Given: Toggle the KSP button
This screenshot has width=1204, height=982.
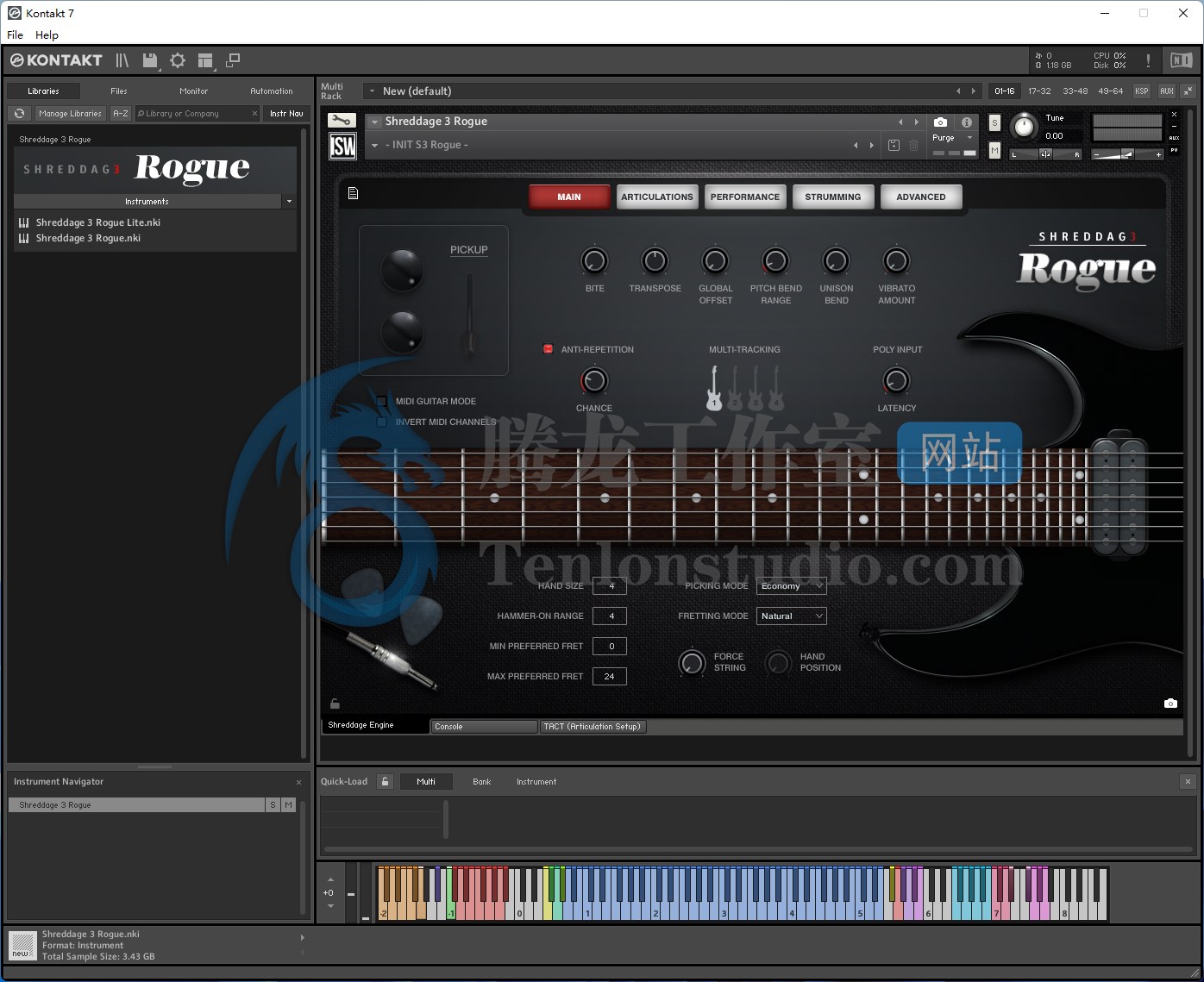Looking at the screenshot, I should (x=1142, y=91).
